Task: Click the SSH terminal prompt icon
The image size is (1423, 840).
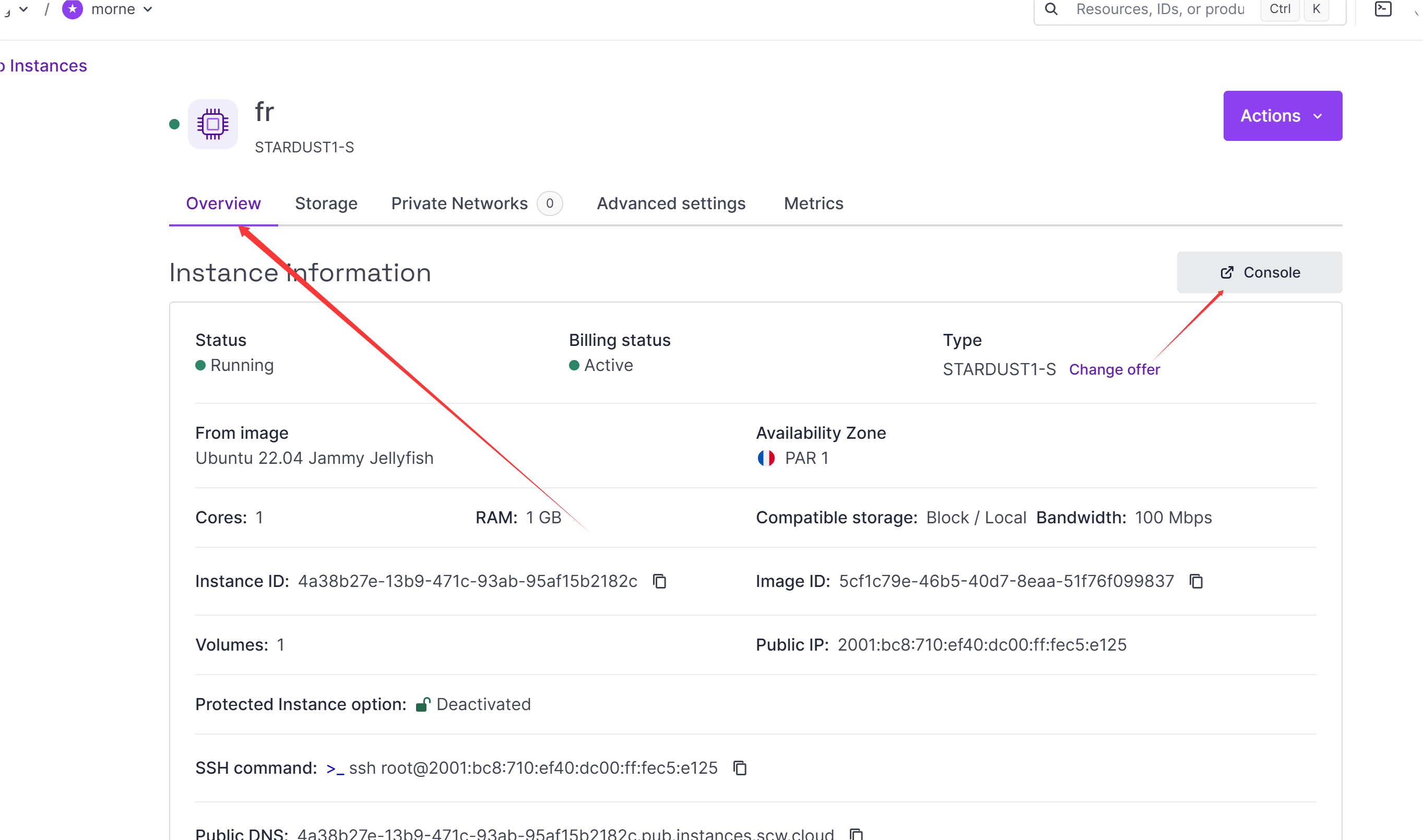Action: [x=335, y=769]
